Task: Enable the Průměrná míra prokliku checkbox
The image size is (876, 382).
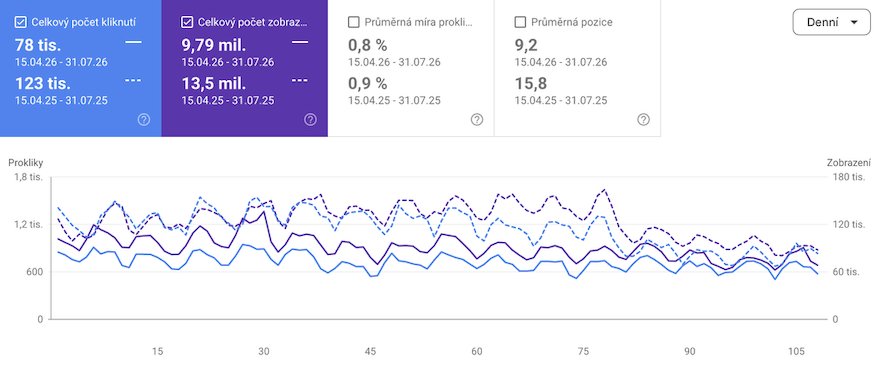Action: (353, 22)
